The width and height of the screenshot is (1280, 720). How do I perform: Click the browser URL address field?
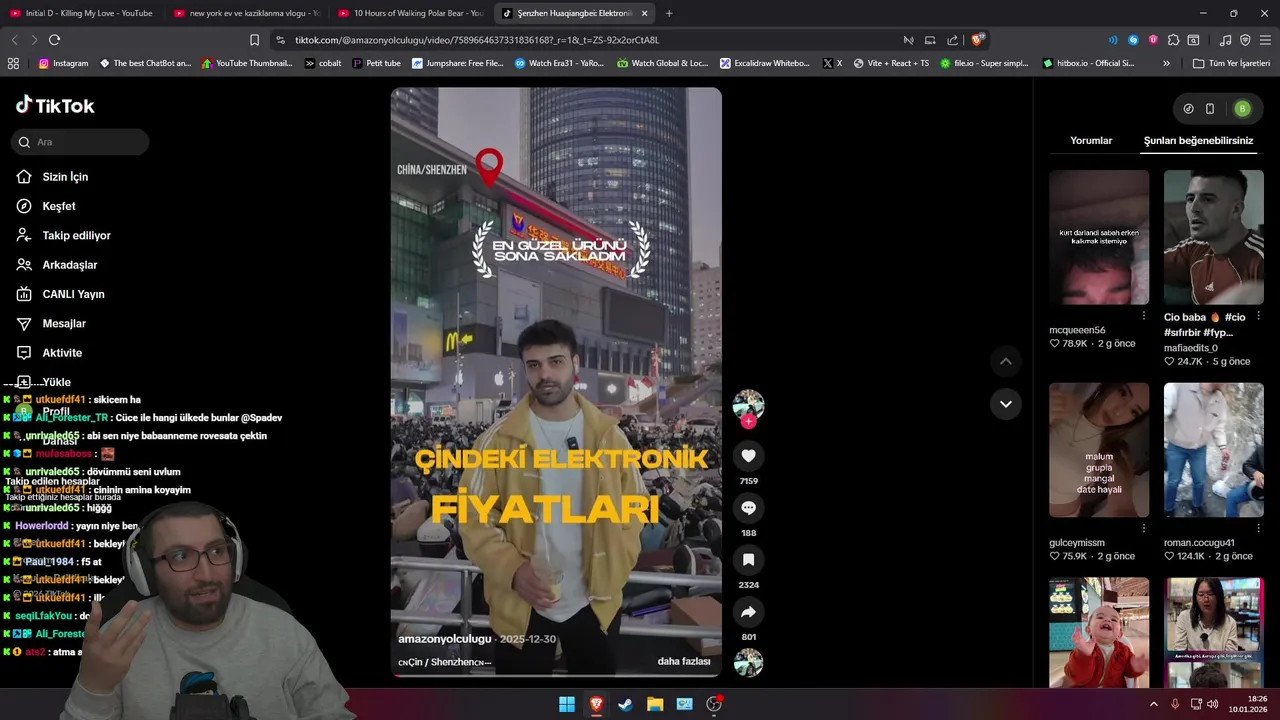pos(590,40)
